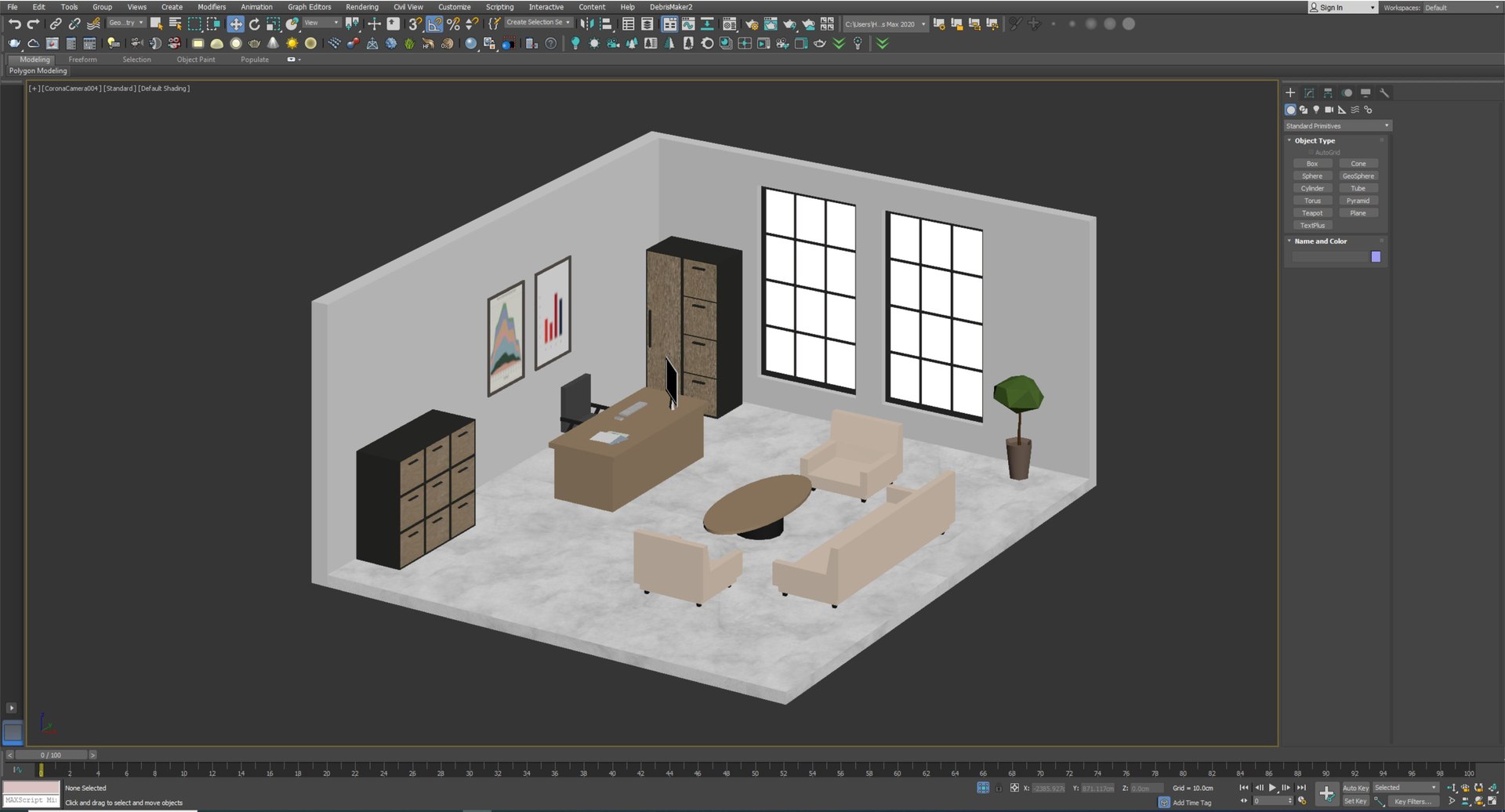
Task: Click the object color swatch
Action: tap(1376, 257)
